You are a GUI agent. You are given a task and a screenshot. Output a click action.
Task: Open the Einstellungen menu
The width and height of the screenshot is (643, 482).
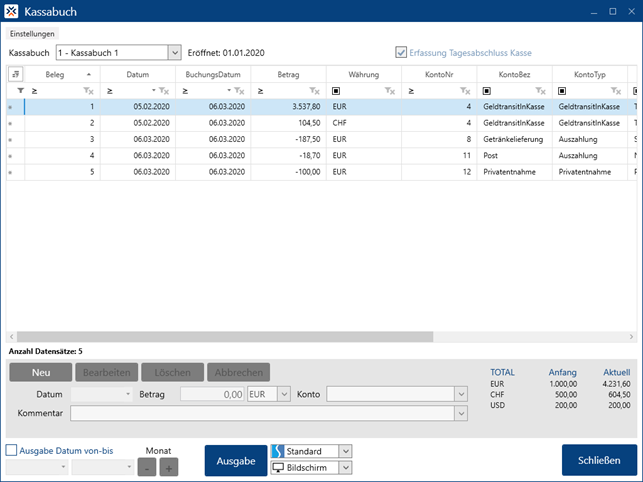(x=32, y=33)
